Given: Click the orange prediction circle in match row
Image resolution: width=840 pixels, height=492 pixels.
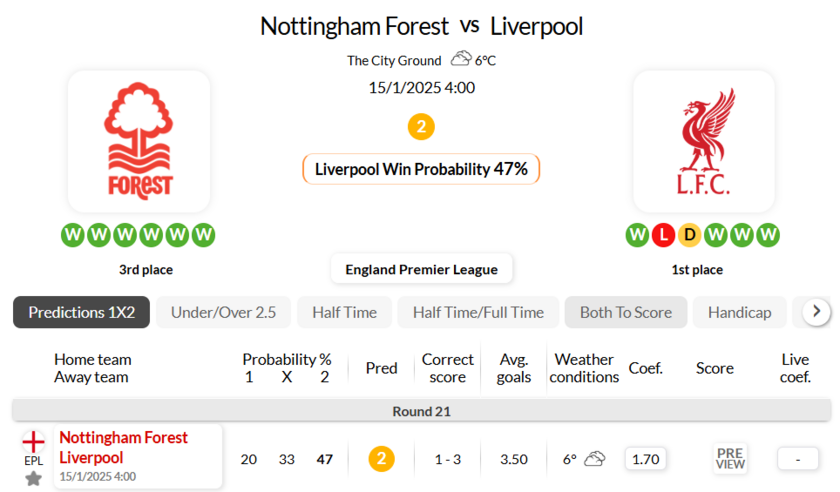Looking at the screenshot, I should point(381,459).
